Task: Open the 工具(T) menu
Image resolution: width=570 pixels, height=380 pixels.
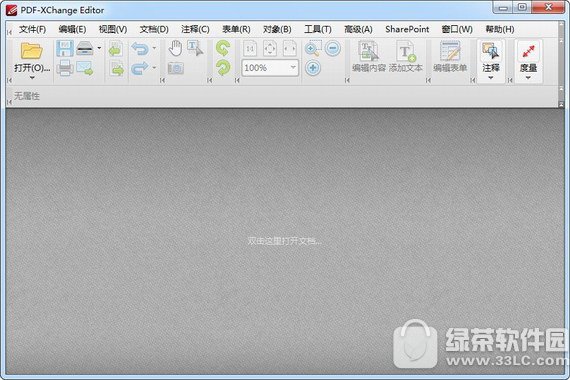Action: pyautogui.click(x=318, y=29)
